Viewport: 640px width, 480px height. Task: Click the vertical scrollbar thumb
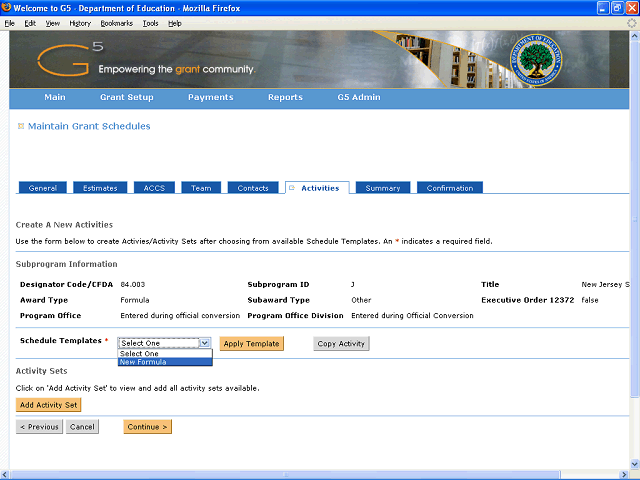pyautogui.click(x=634, y=219)
